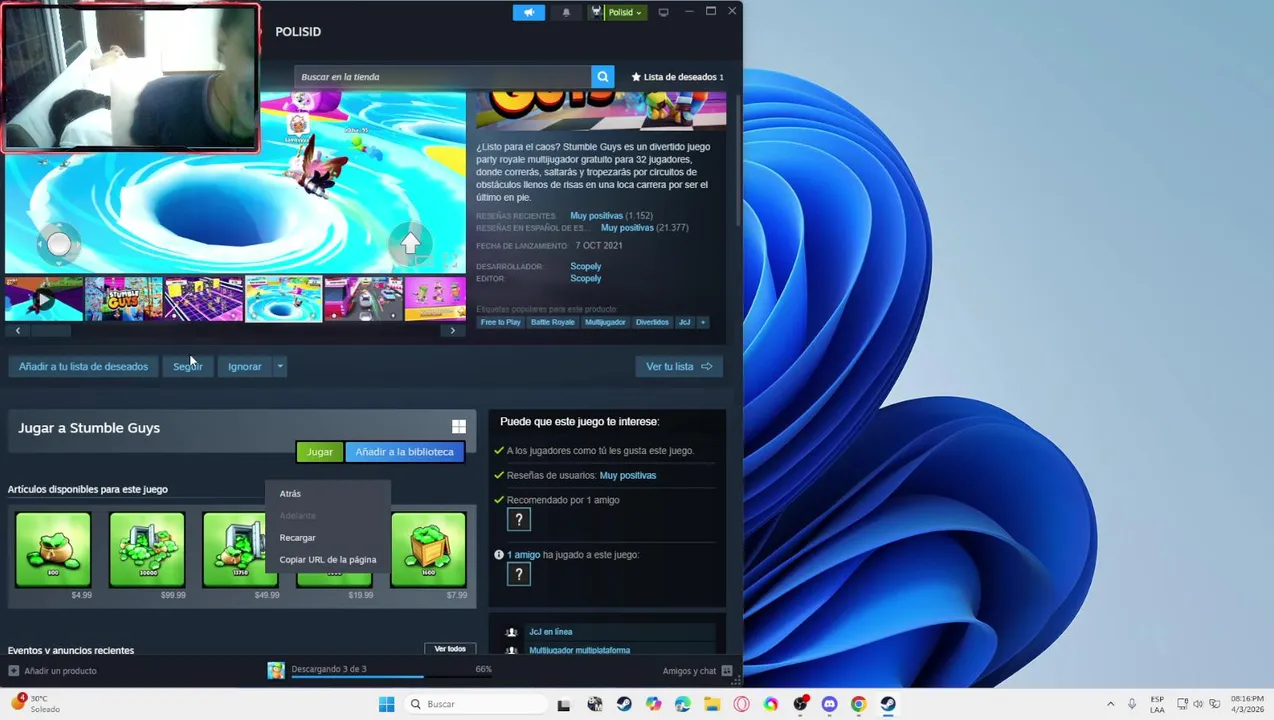
Task: Click the jump arrow on game screenshot
Action: (x=410, y=243)
